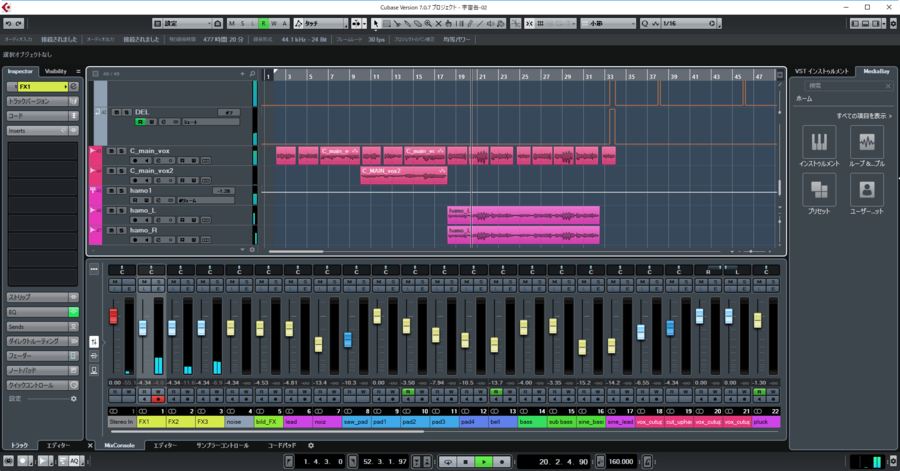The image size is (900, 471).
Task: Select the Erase tool
Action: click(x=418, y=24)
